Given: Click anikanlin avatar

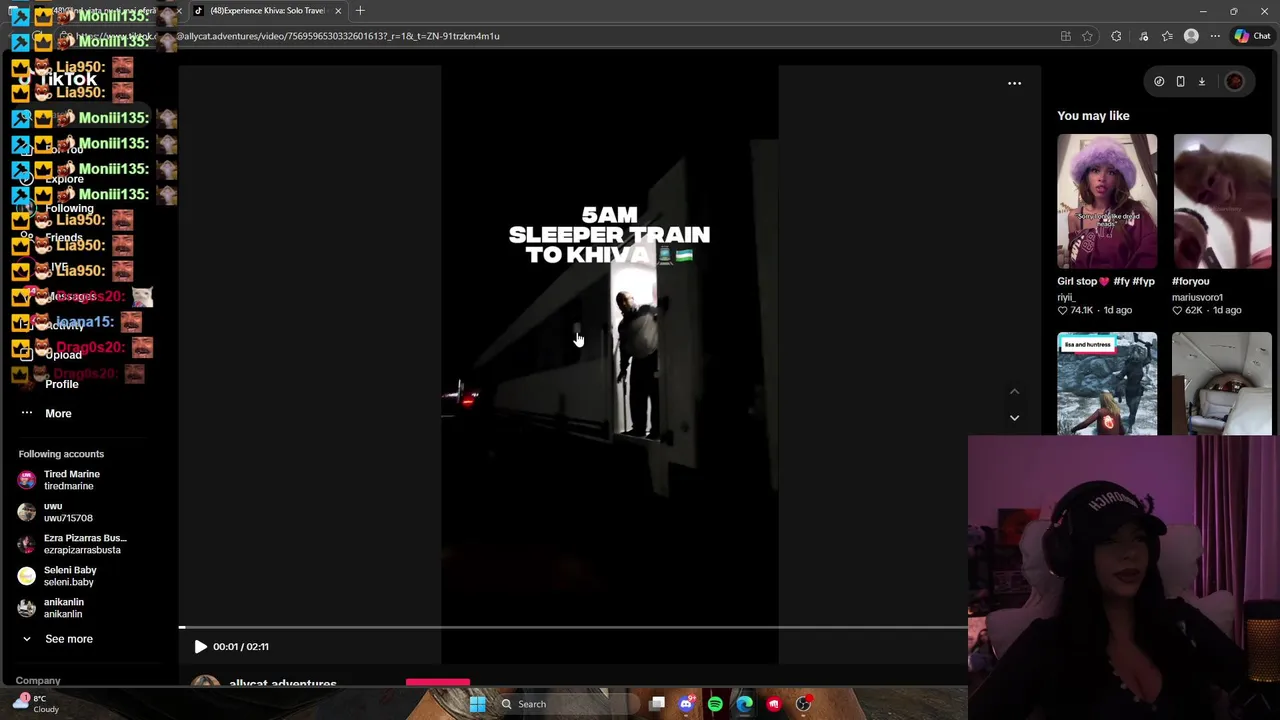Looking at the screenshot, I should (x=26, y=608).
